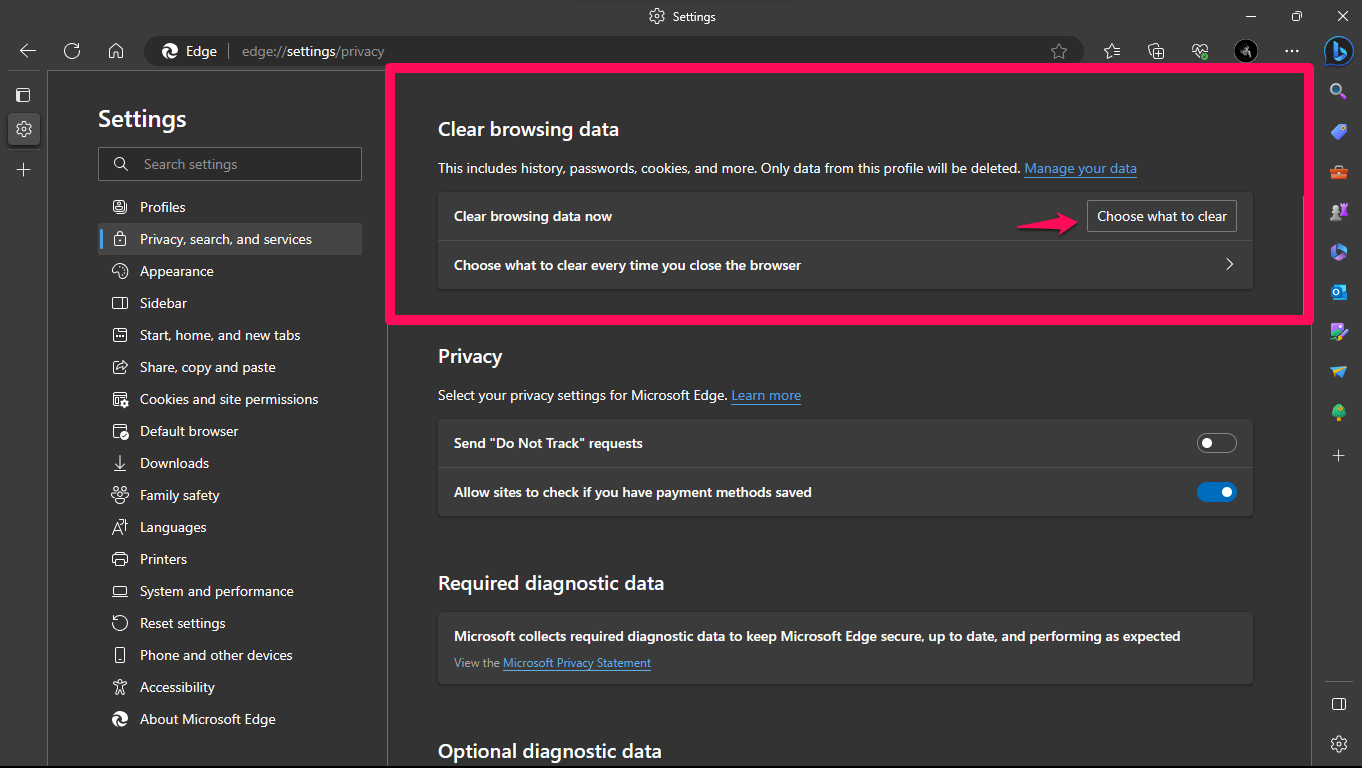
Task: Open the Manage your data link
Action: tap(1080, 168)
